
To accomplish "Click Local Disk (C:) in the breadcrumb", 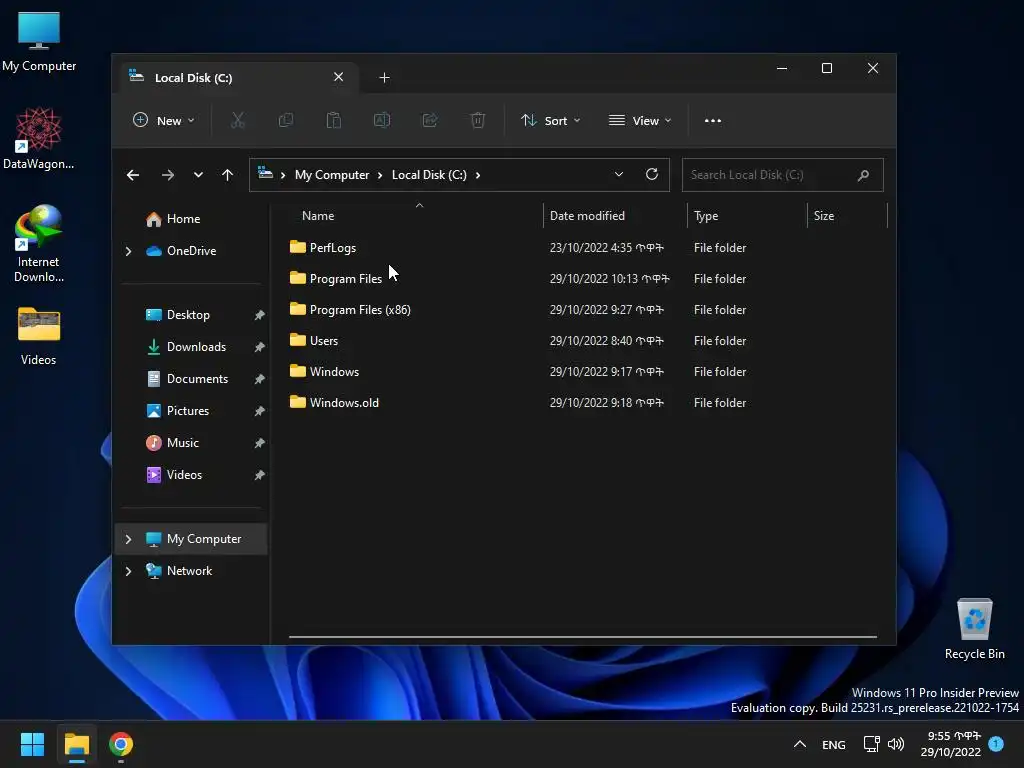I will [x=429, y=175].
